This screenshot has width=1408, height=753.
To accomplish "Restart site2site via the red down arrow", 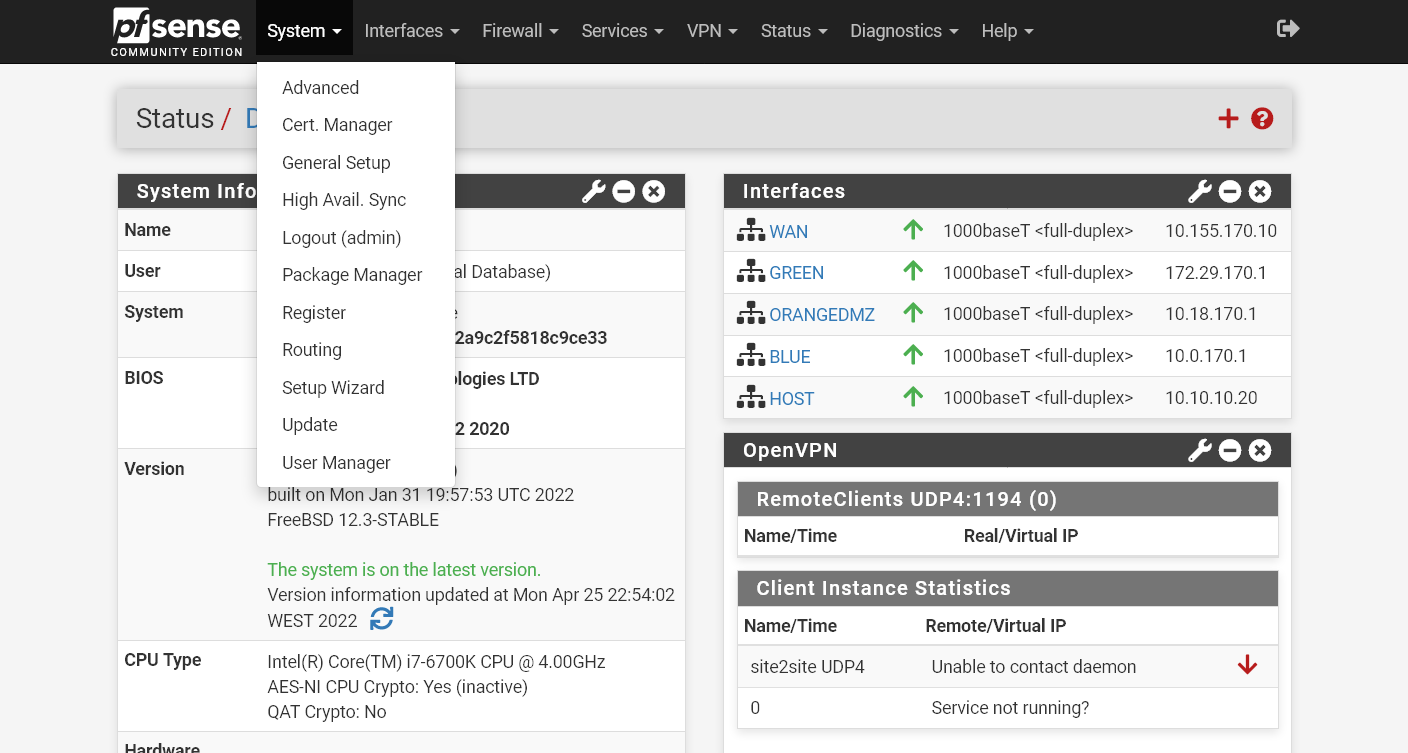I will [1247, 663].
